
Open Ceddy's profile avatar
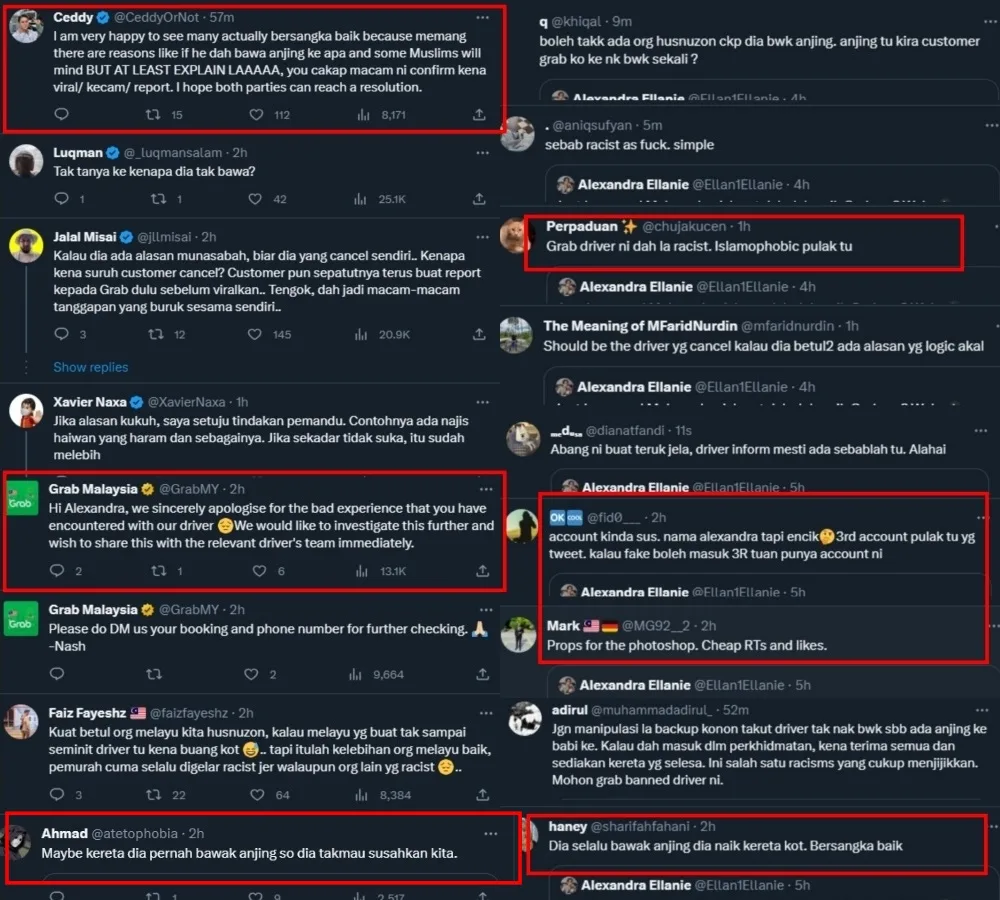pos(26,26)
